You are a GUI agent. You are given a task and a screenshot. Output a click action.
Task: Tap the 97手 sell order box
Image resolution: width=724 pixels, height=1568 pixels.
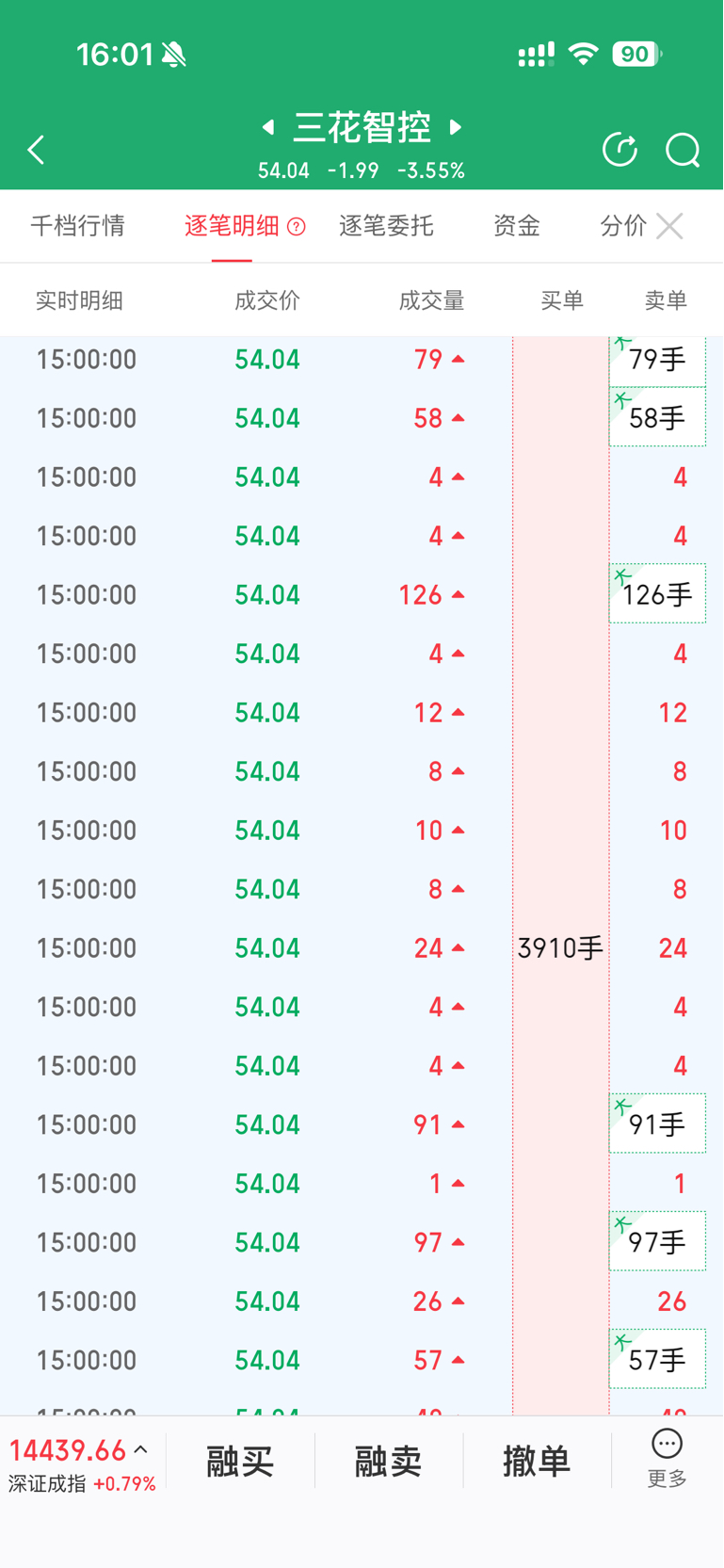pyautogui.click(x=657, y=1242)
